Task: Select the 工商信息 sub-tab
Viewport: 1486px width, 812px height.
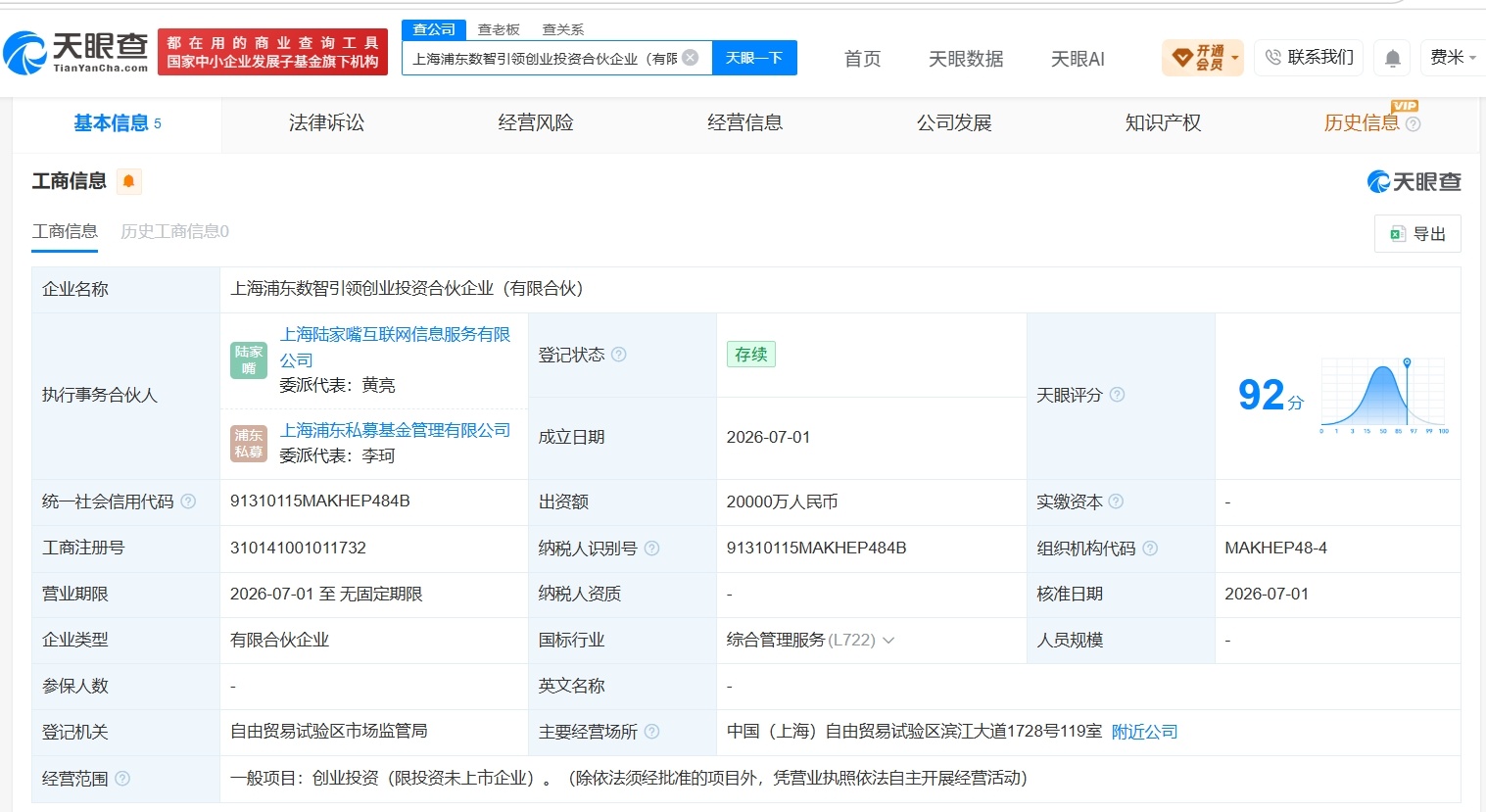Action: 65,231
